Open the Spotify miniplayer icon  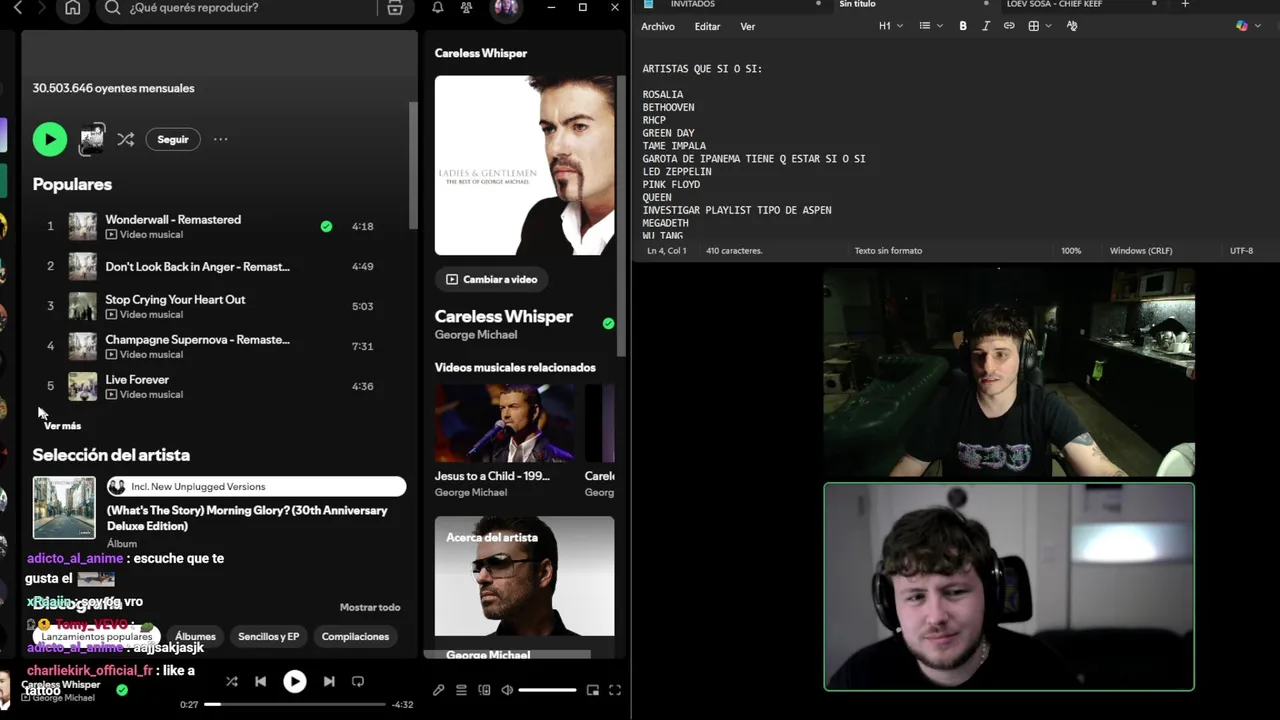[x=592, y=690]
